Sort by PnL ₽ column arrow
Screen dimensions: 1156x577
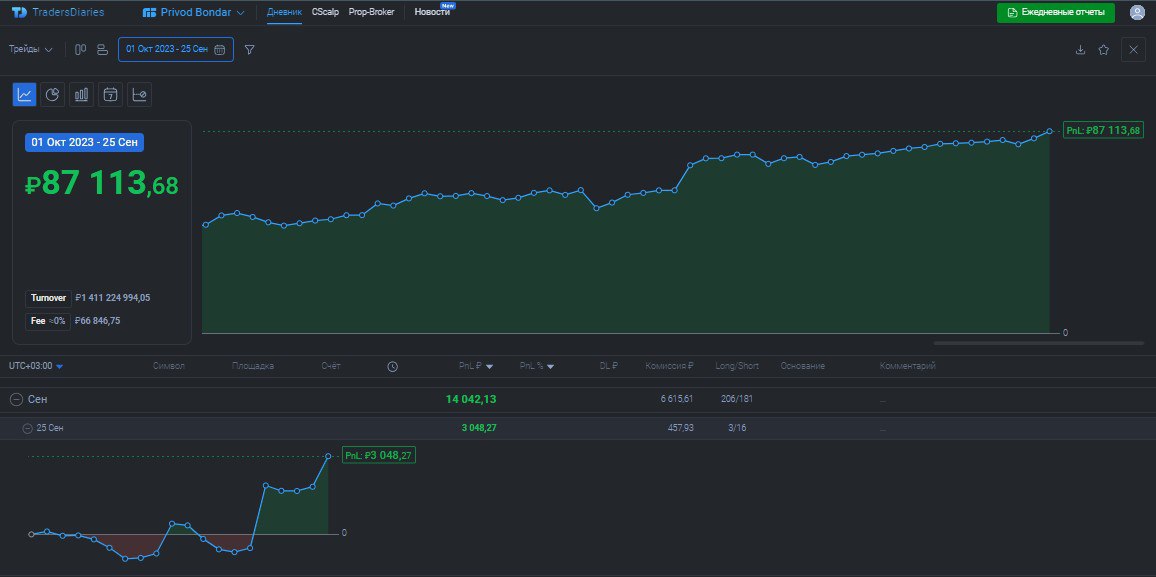pyautogui.click(x=490, y=367)
